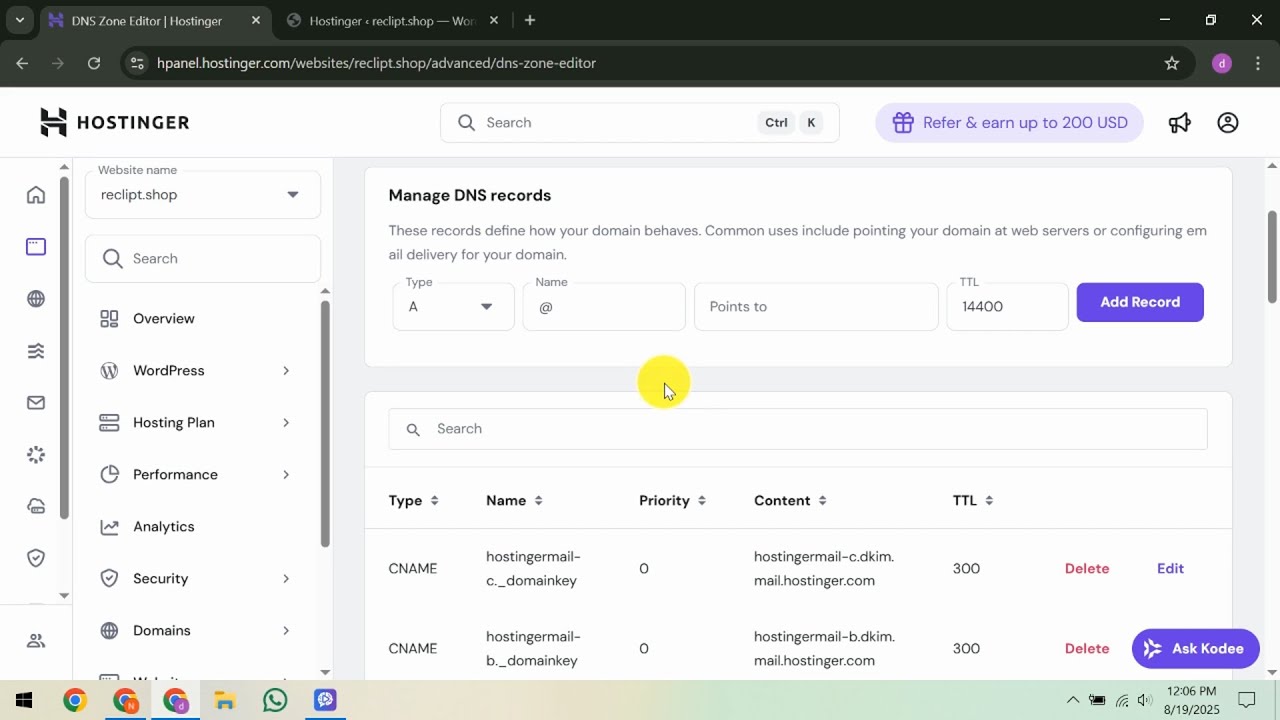Edit the hostingermail-c._domainkey record
This screenshot has width=1280, height=720.
[1170, 568]
